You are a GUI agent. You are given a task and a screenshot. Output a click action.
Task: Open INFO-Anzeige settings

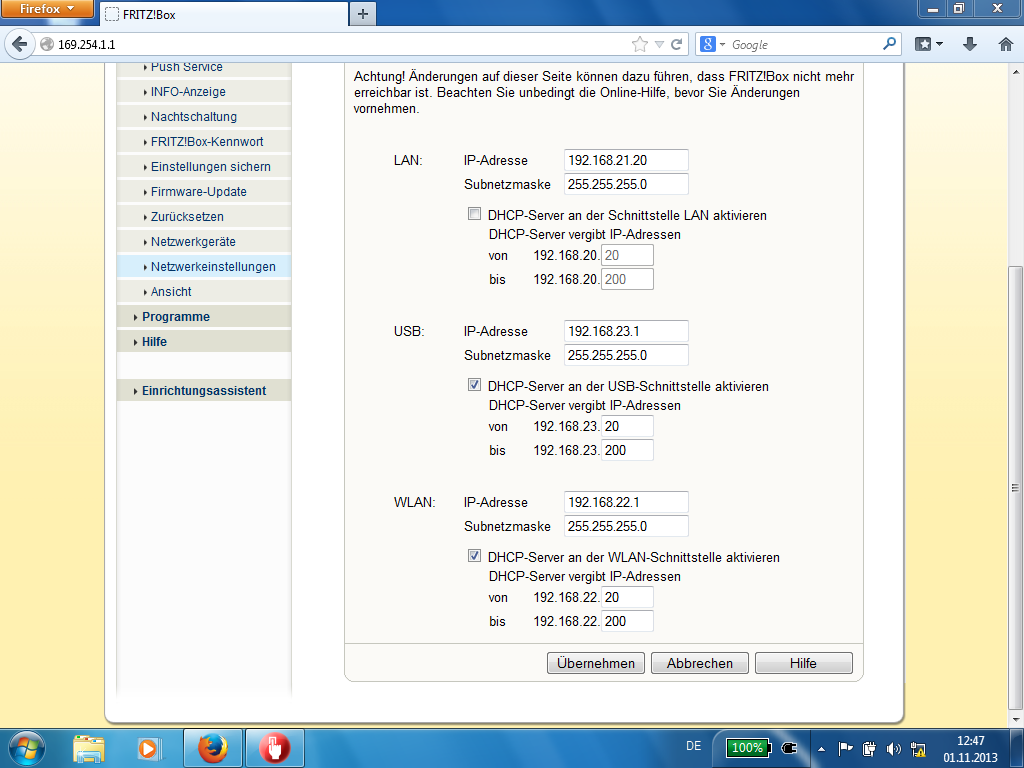[204, 91]
